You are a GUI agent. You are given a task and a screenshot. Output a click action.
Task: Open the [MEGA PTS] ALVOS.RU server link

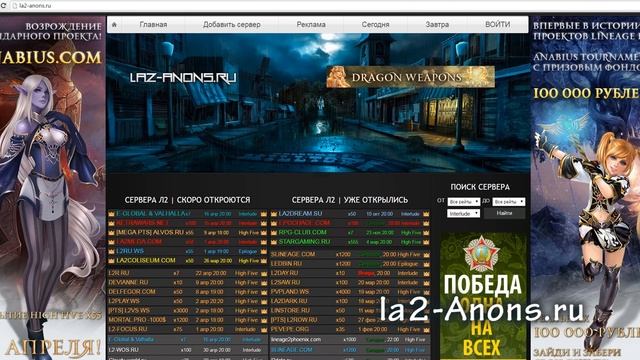pos(150,232)
